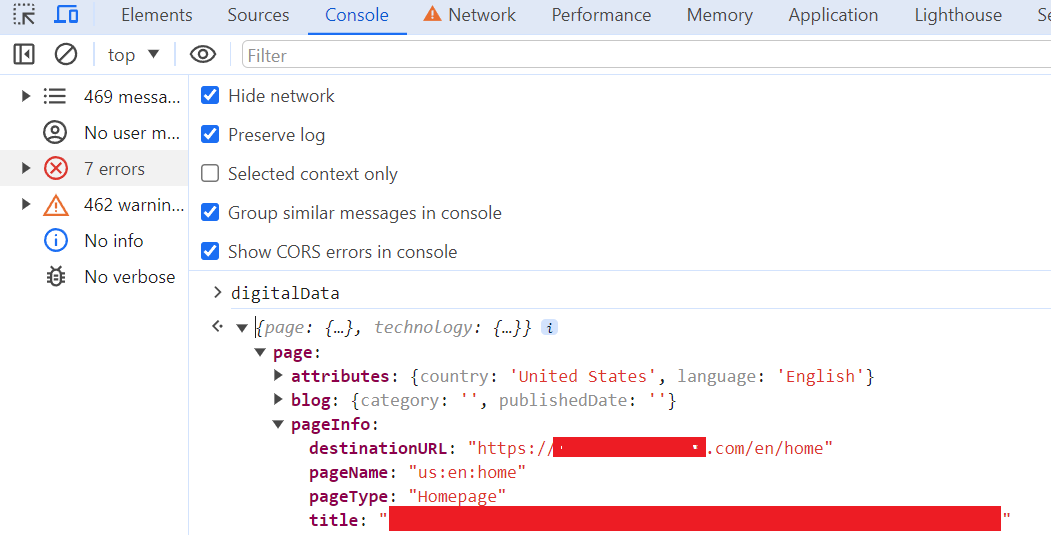This screenshot has width=1051, height=540.
Task: Click the blue info circle icon
Action: click(x=56, y=241)
